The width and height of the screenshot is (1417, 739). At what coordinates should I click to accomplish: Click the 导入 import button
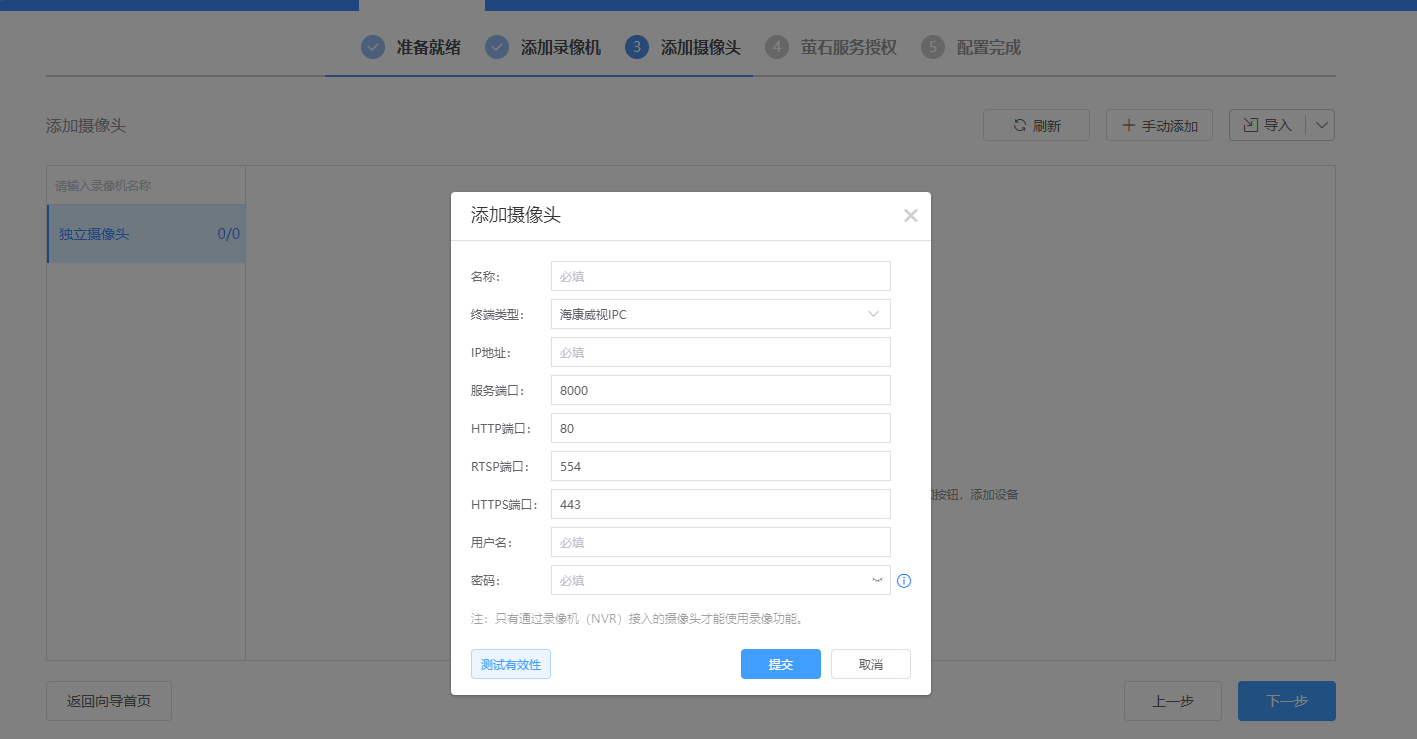1267,125
